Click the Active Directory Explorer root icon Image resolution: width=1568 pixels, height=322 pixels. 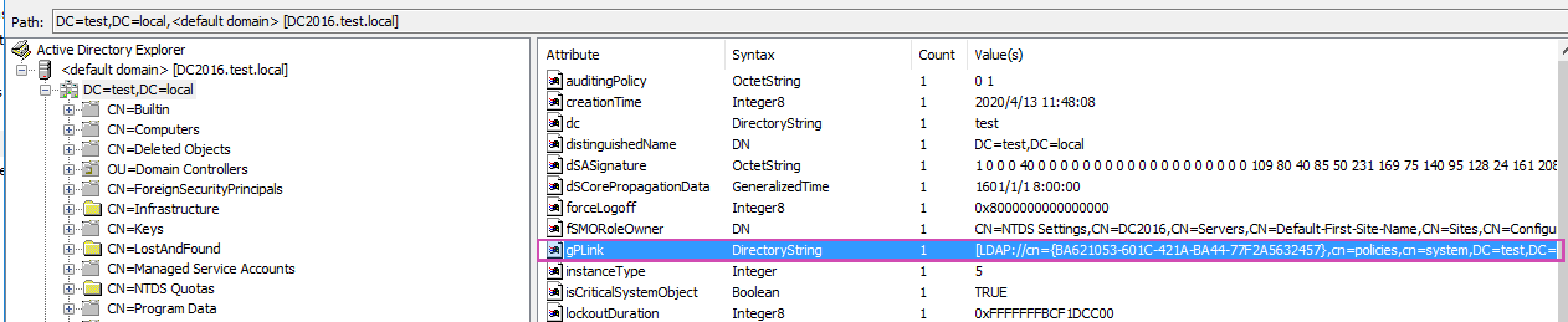coord(22,50)
